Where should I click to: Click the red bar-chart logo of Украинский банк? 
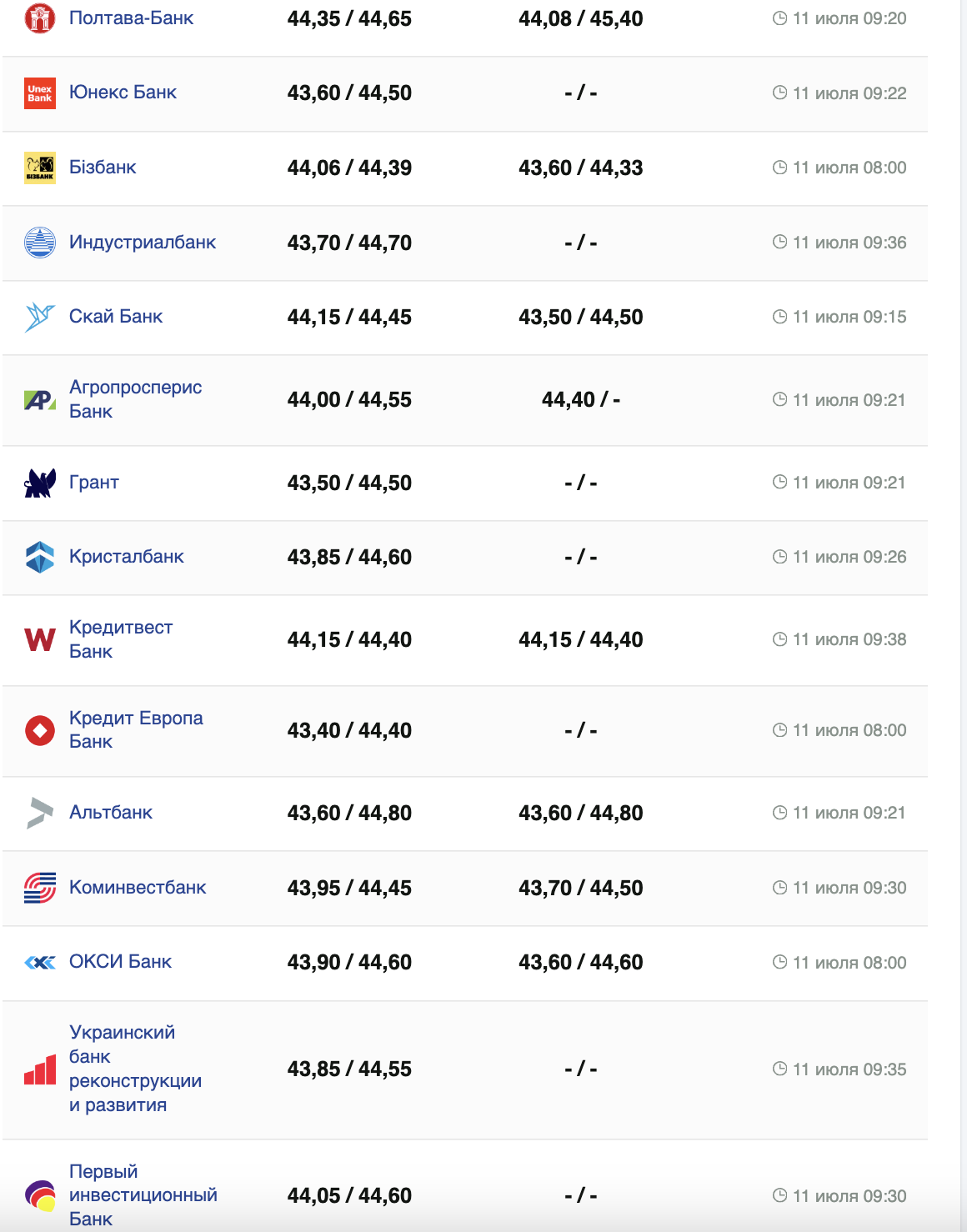click(x=40, y=1069)
